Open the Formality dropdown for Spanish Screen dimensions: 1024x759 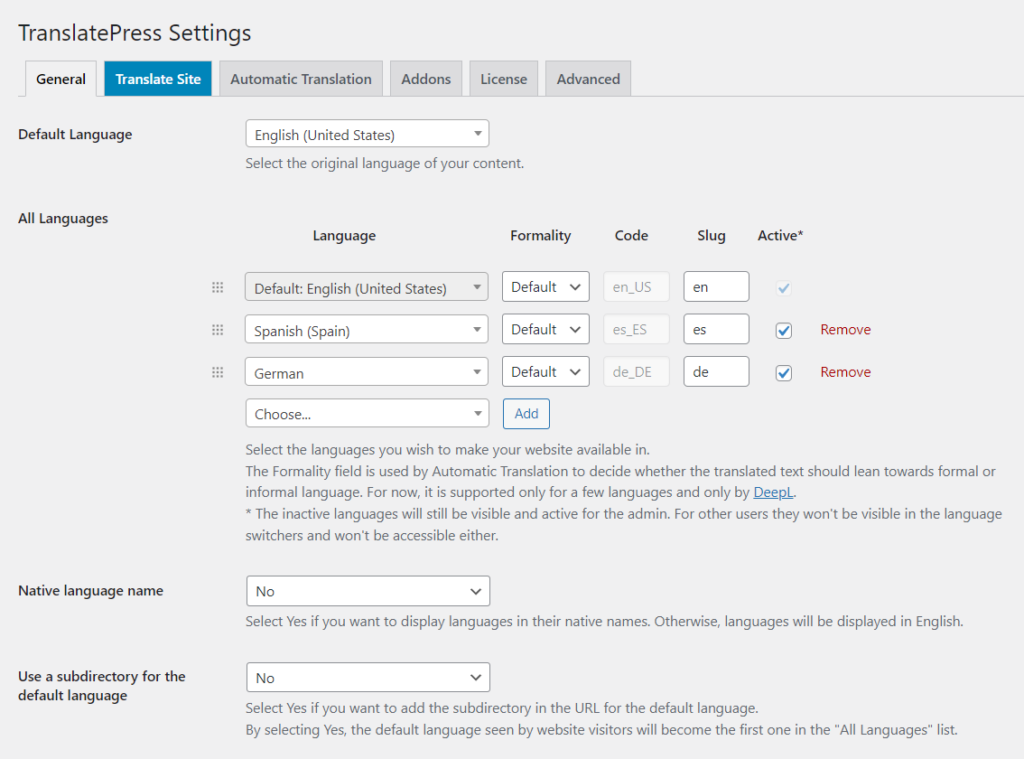[x=545, y=329]
